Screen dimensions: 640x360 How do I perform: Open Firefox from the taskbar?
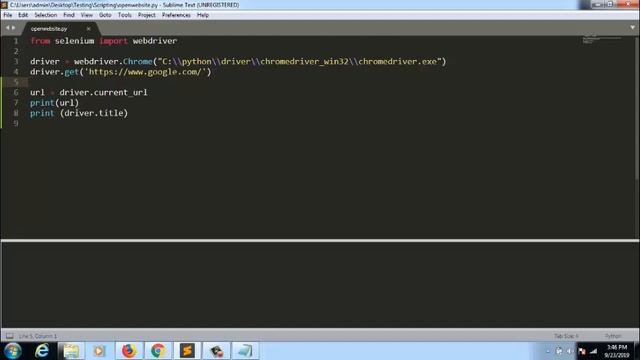[x=129, y=351]
